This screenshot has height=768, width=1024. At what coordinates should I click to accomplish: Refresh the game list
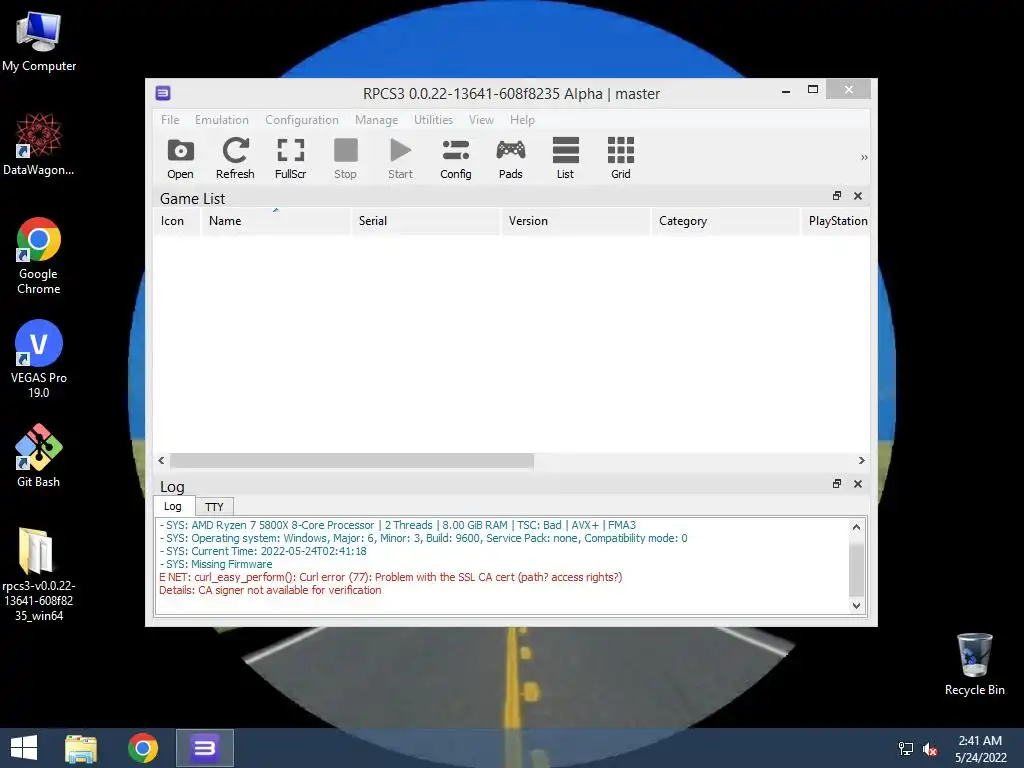(235, 159)
